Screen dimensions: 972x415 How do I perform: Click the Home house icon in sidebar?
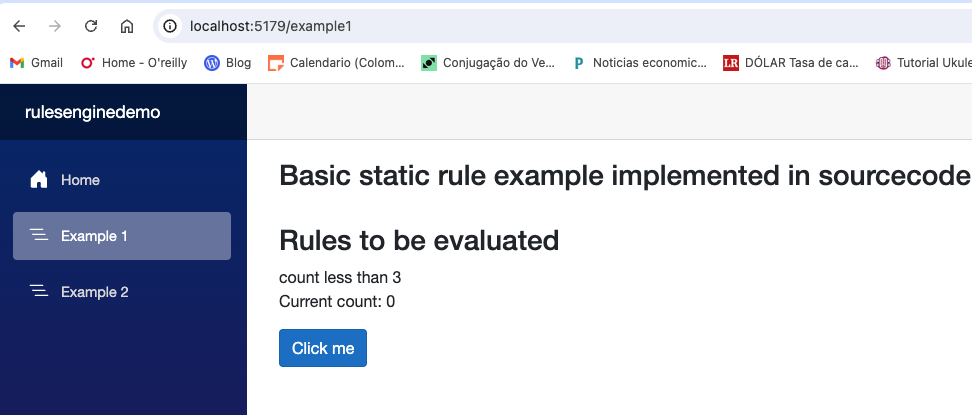coord(39,180)
